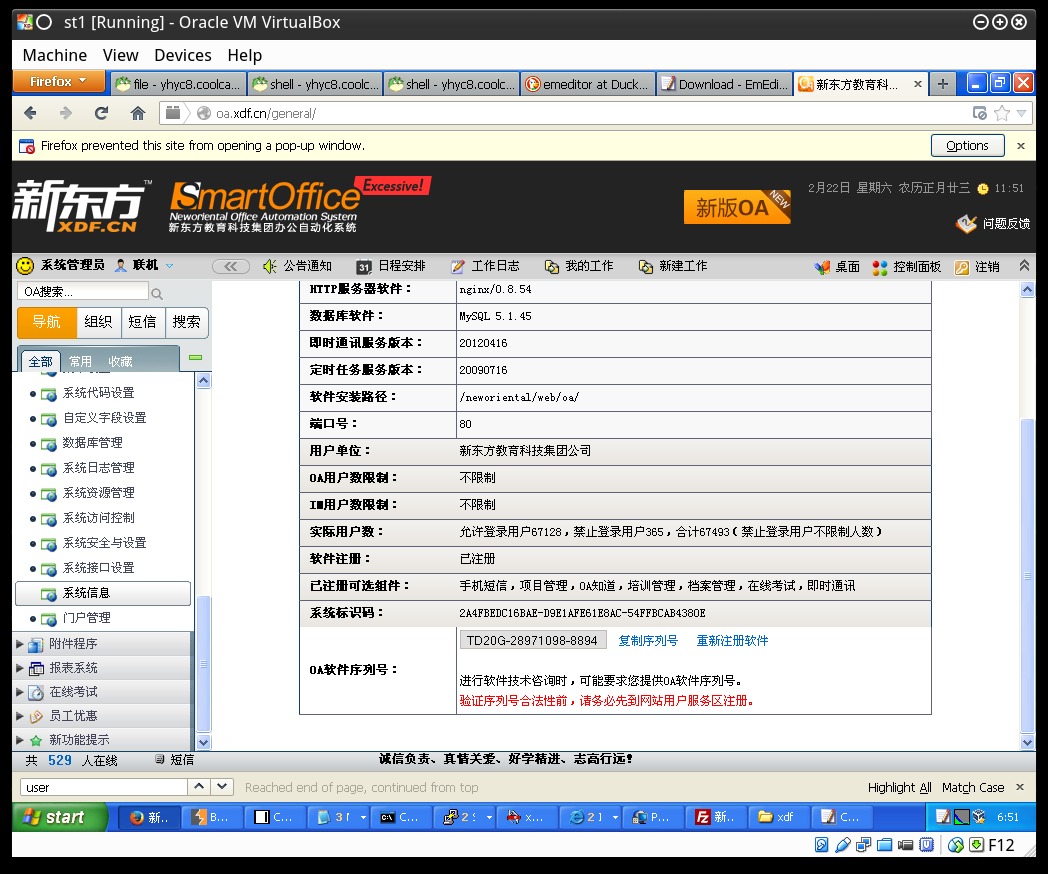This screenshot has width=1048, height=874.
Task: Go to 桌面 desktop in the OA toolbar
Action: click(x=837, y=267)
